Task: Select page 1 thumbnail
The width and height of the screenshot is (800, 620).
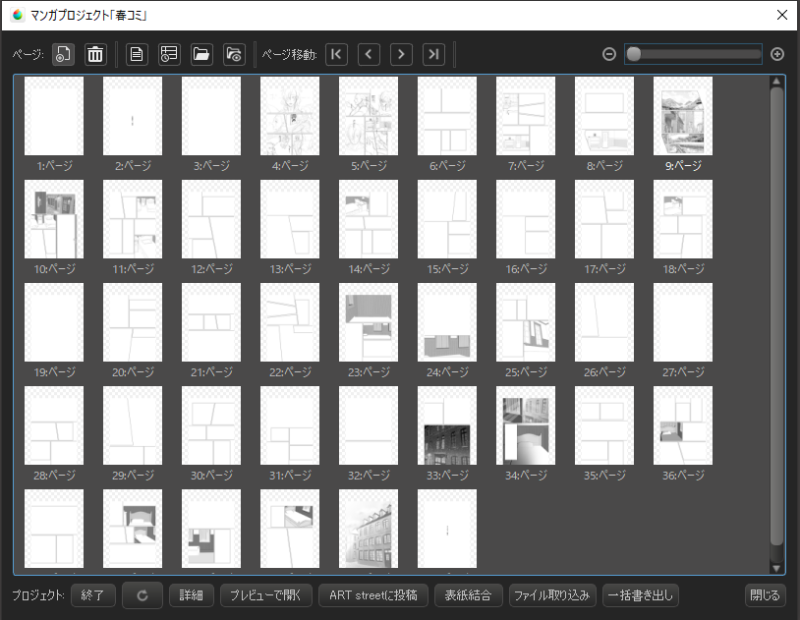Action: (54, 116)
